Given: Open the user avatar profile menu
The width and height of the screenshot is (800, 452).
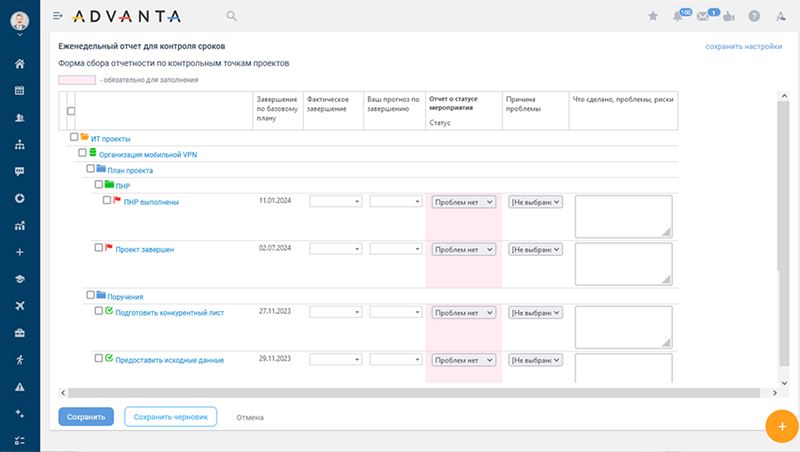Looking at the screenshot, I should coord(19,19).
